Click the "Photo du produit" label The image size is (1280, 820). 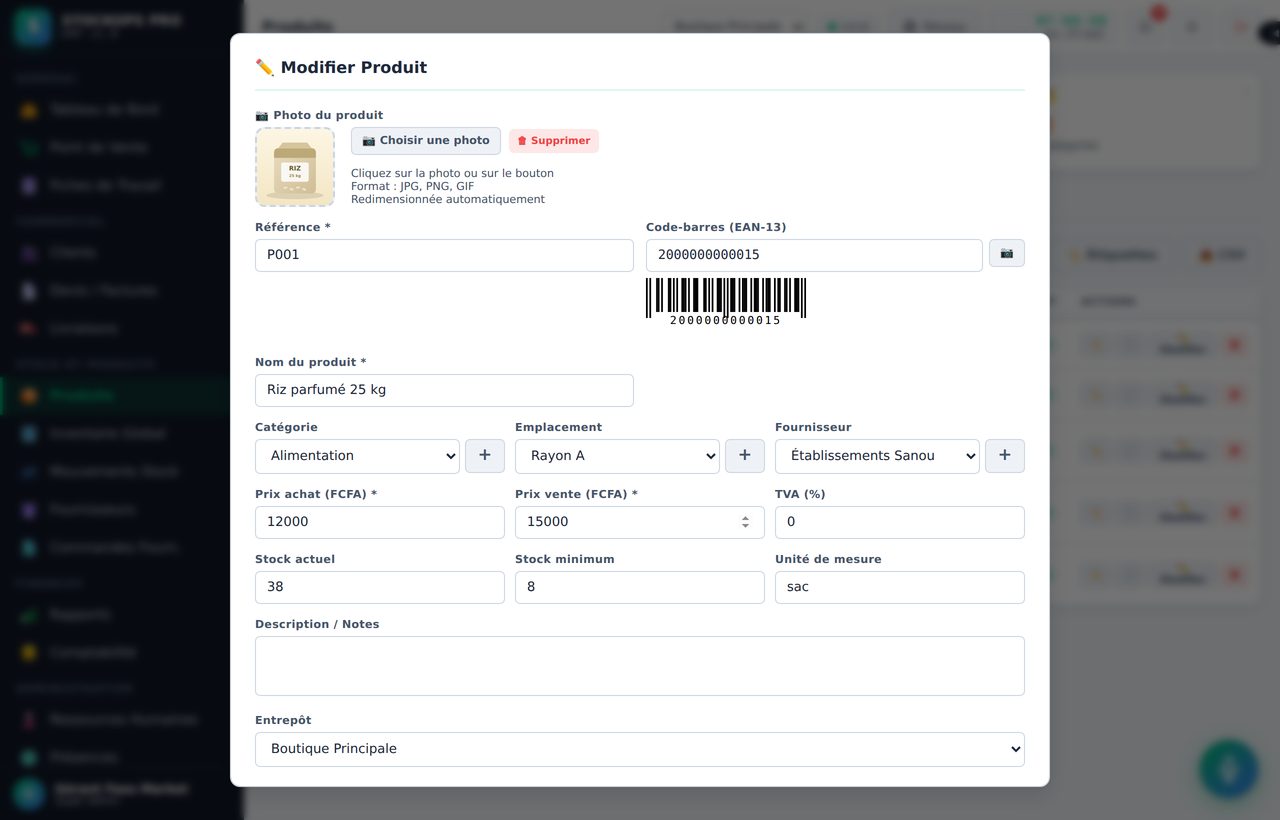coord(319,115)
